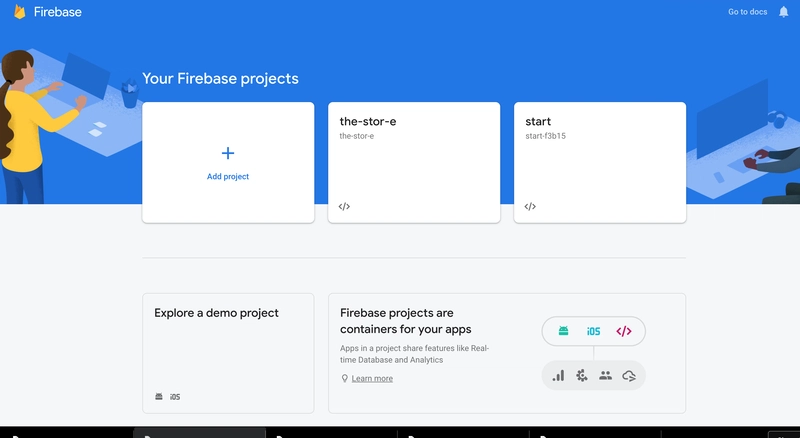Go to docs link in header
The height and width of the screenshot is (438, 800).
pyautogui.click(x=747, y=12)
